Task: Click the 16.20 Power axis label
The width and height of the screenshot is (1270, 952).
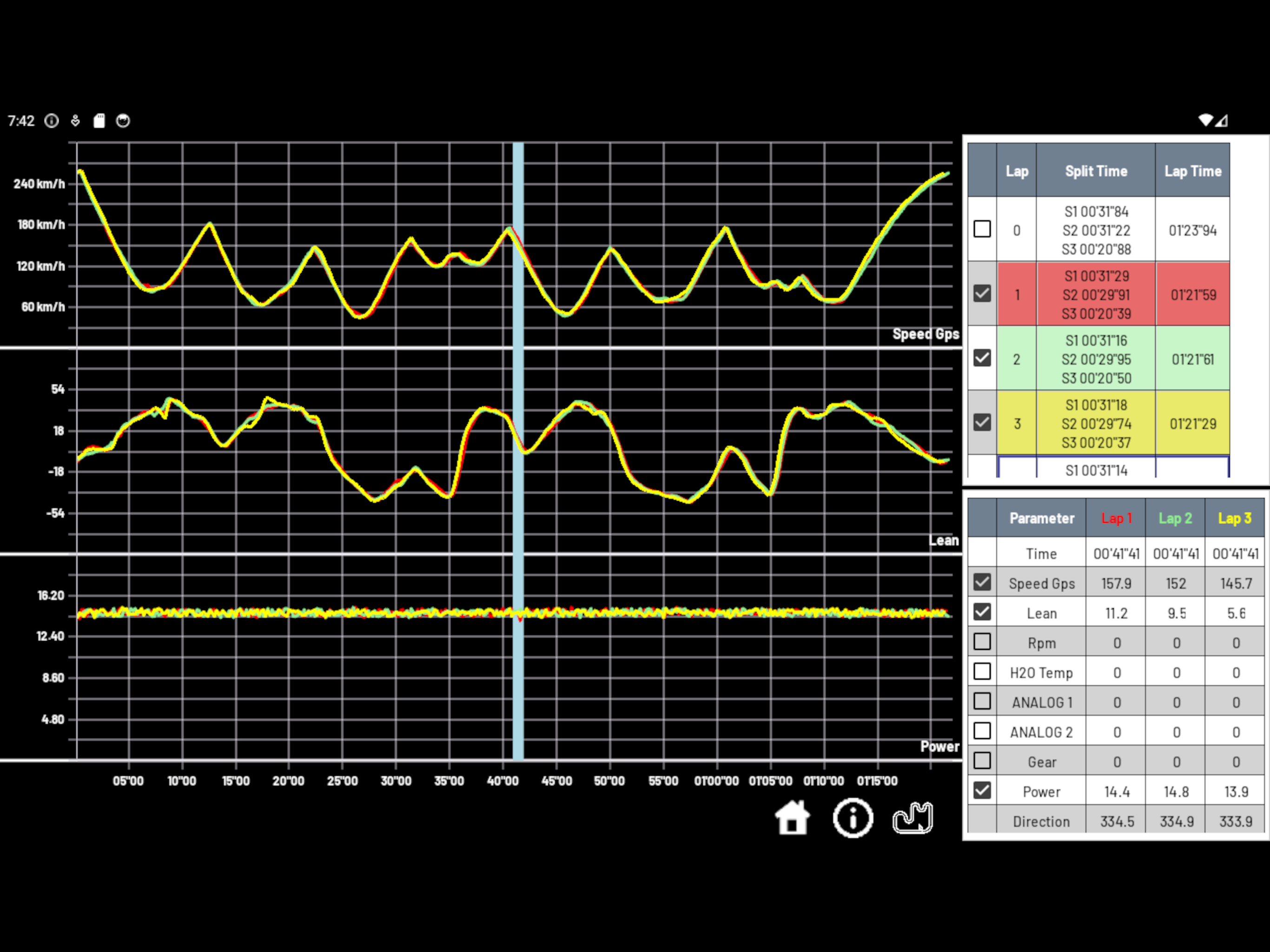Action: (51, 595)
